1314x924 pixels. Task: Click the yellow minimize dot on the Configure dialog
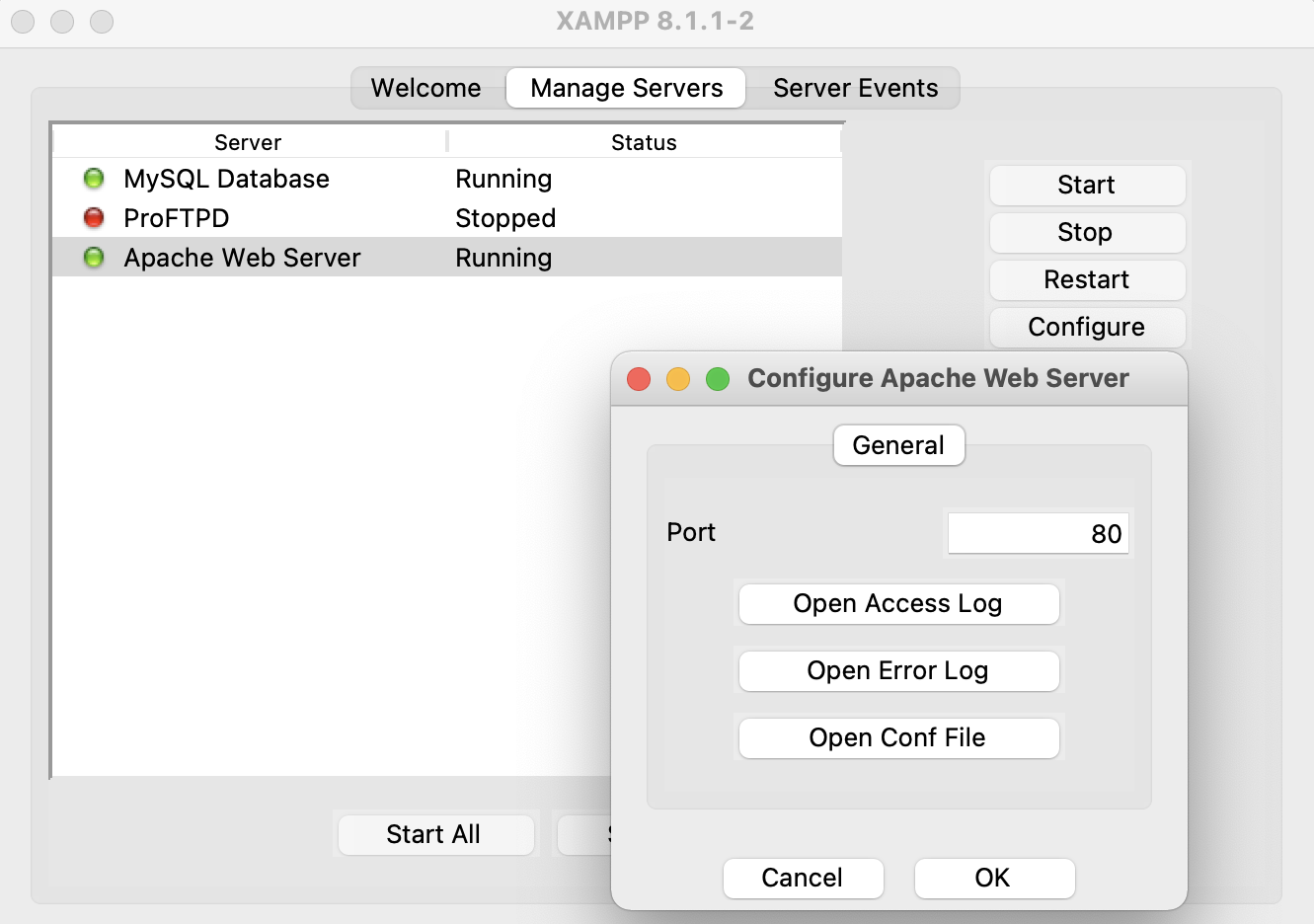678,378
